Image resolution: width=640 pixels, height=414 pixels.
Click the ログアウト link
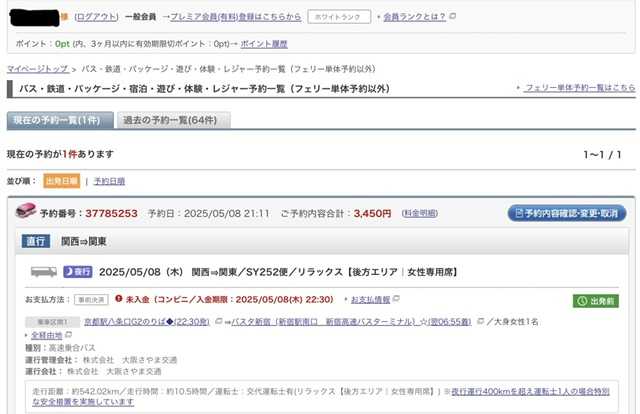pos(97,17)
